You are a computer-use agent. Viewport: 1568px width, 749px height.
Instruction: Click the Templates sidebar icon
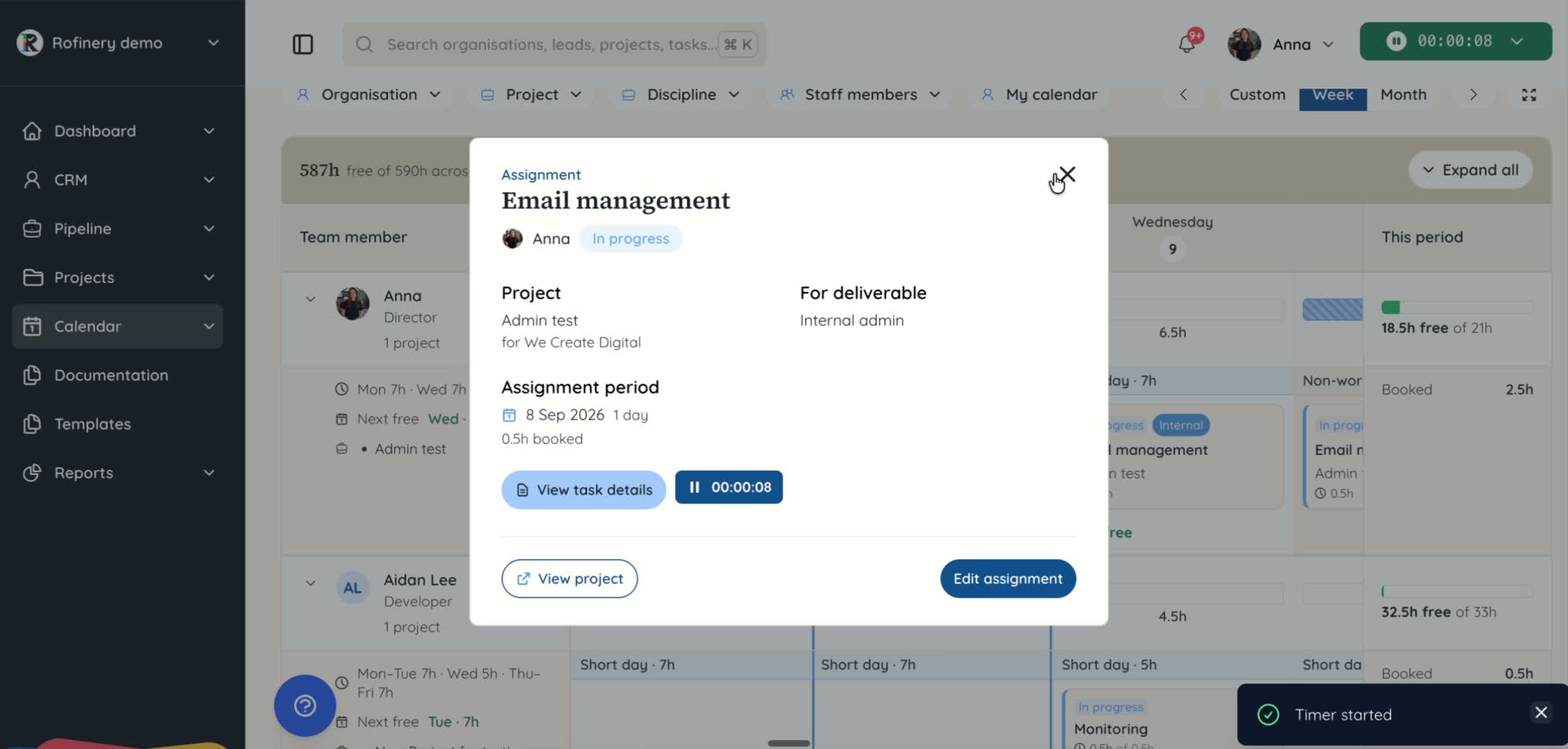tap(32, 424)
